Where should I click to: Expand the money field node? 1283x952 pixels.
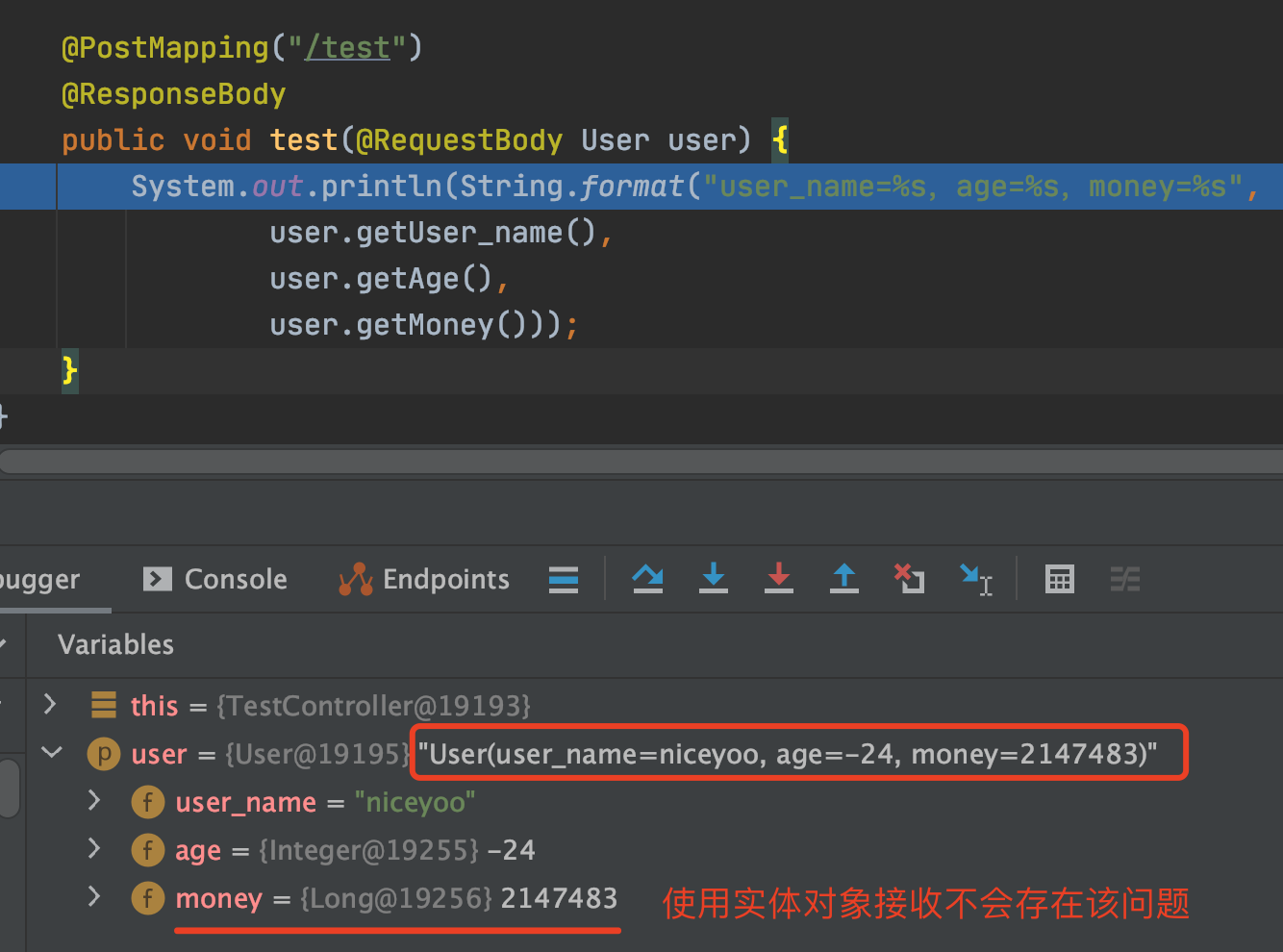coord(94,896)
